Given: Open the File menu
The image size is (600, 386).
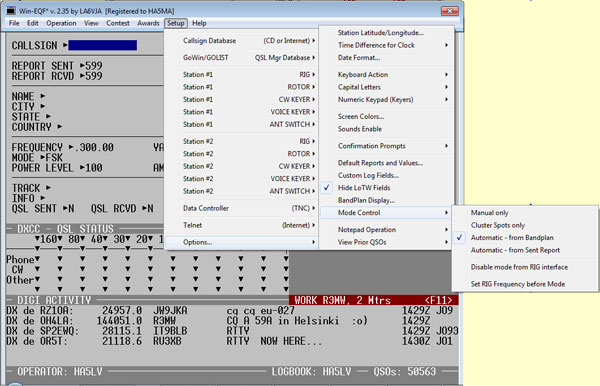Looking at the screenshot, I should pyautogui.click(x=14, y=23).
